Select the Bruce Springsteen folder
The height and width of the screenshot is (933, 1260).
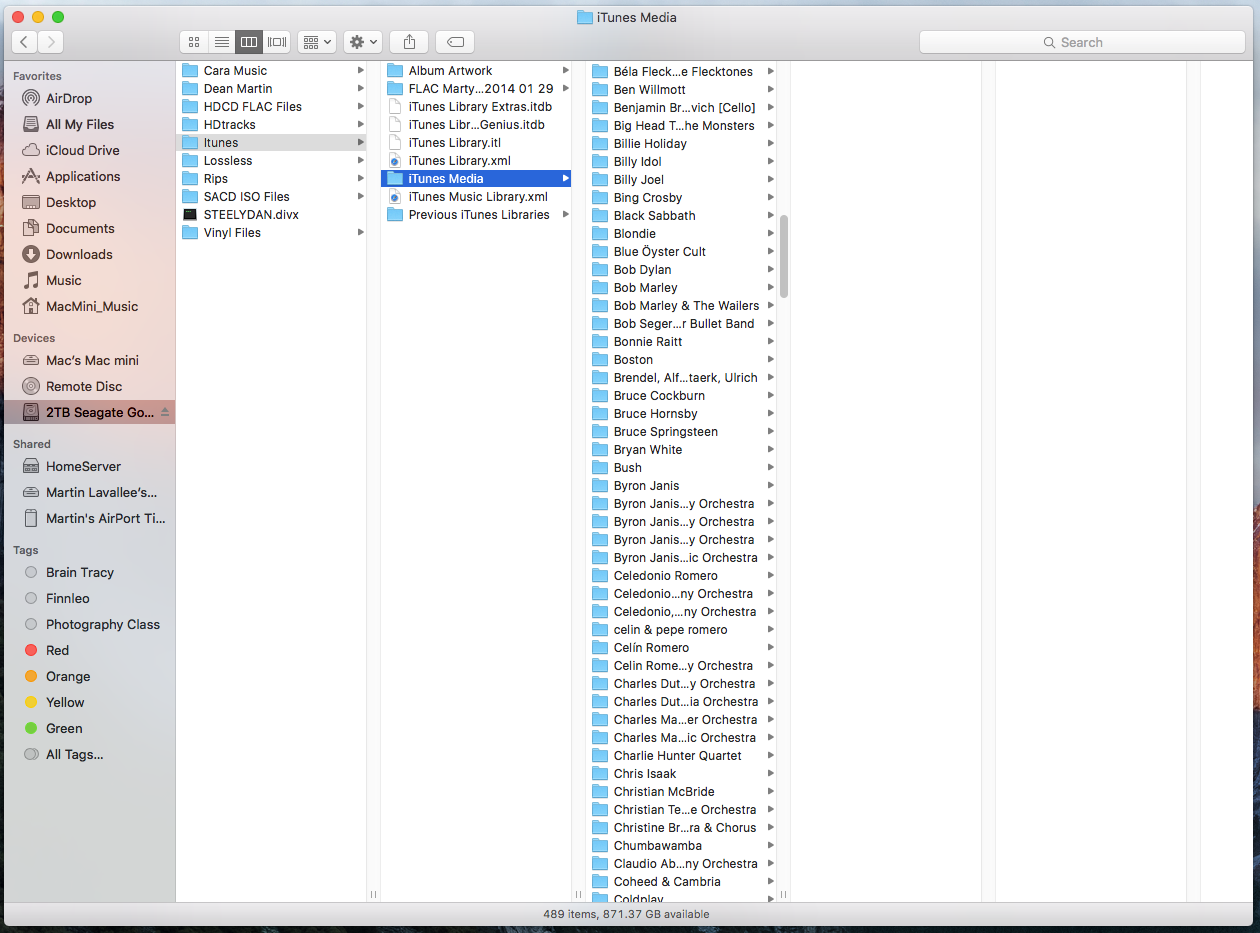click(x=682, y=432)
